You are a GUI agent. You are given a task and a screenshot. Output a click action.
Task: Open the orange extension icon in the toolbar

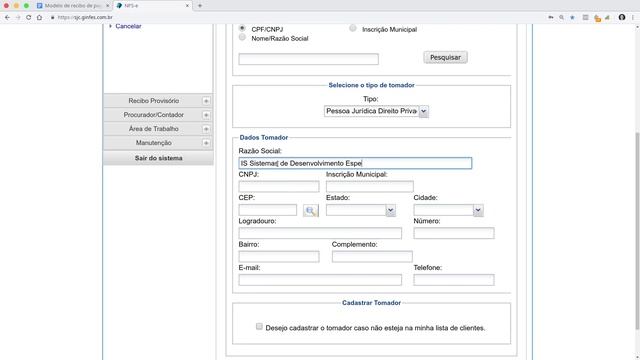(x=598, y=18)
